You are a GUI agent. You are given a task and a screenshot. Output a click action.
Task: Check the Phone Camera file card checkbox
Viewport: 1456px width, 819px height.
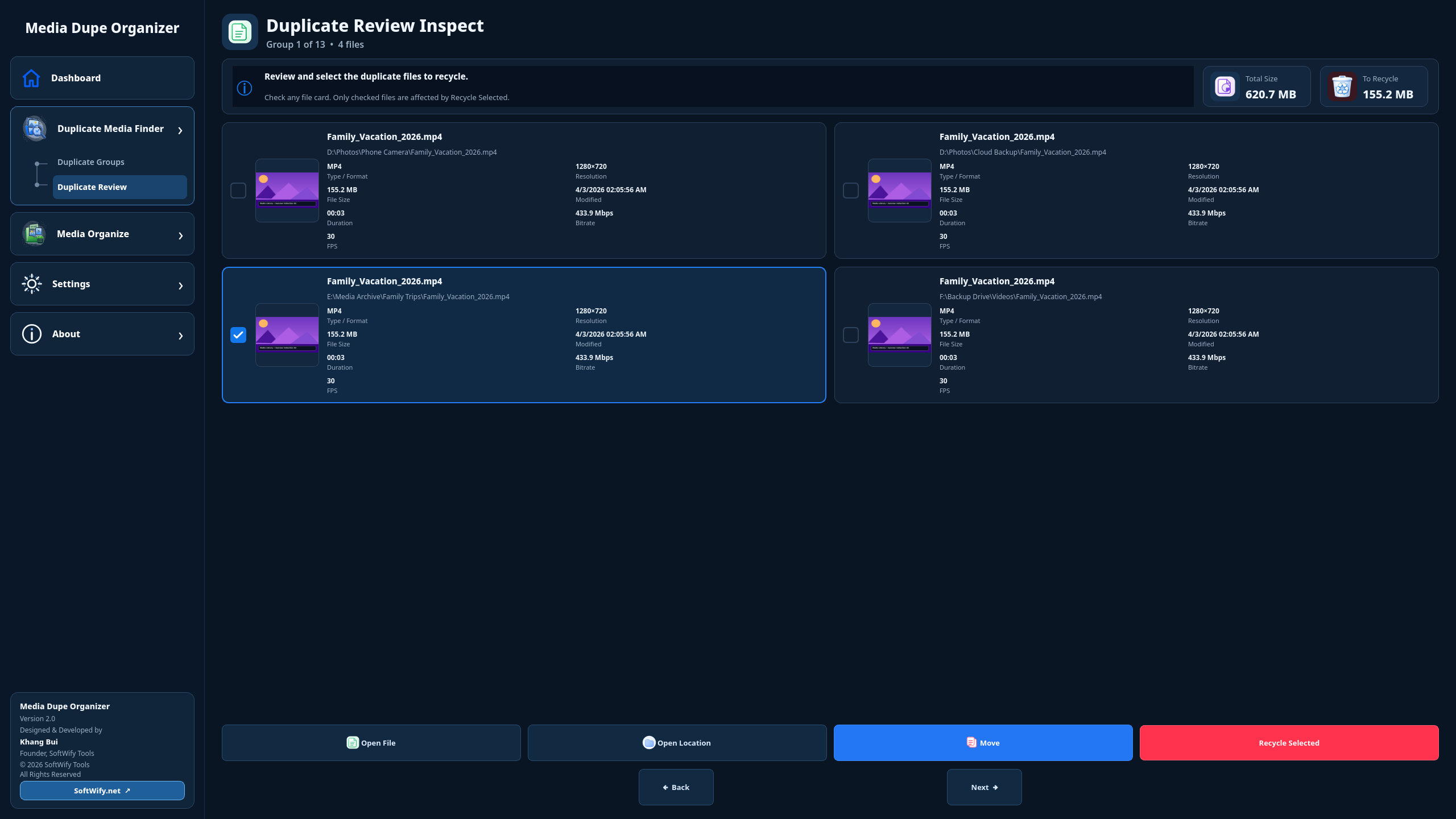[238, 191]
